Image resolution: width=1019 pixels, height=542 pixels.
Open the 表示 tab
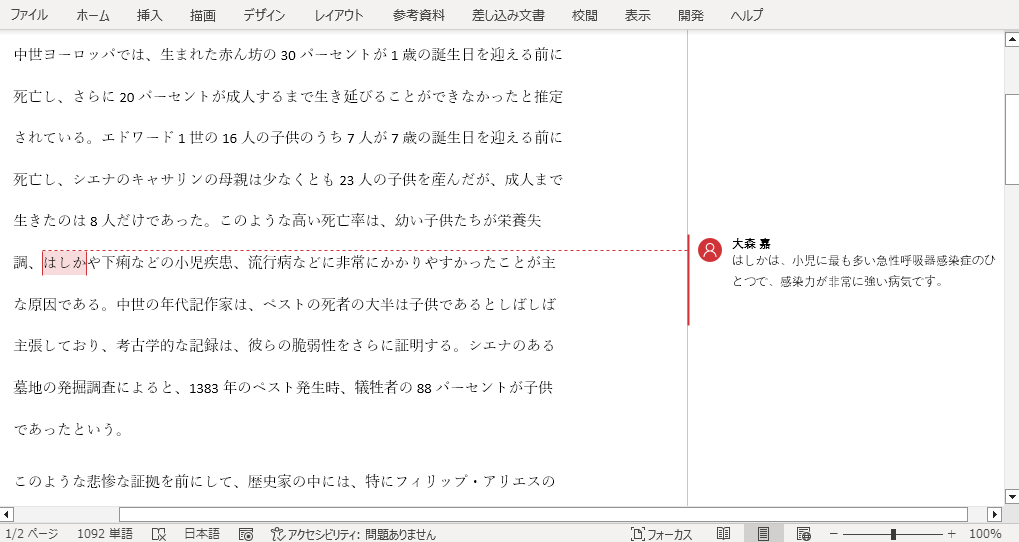638,15
